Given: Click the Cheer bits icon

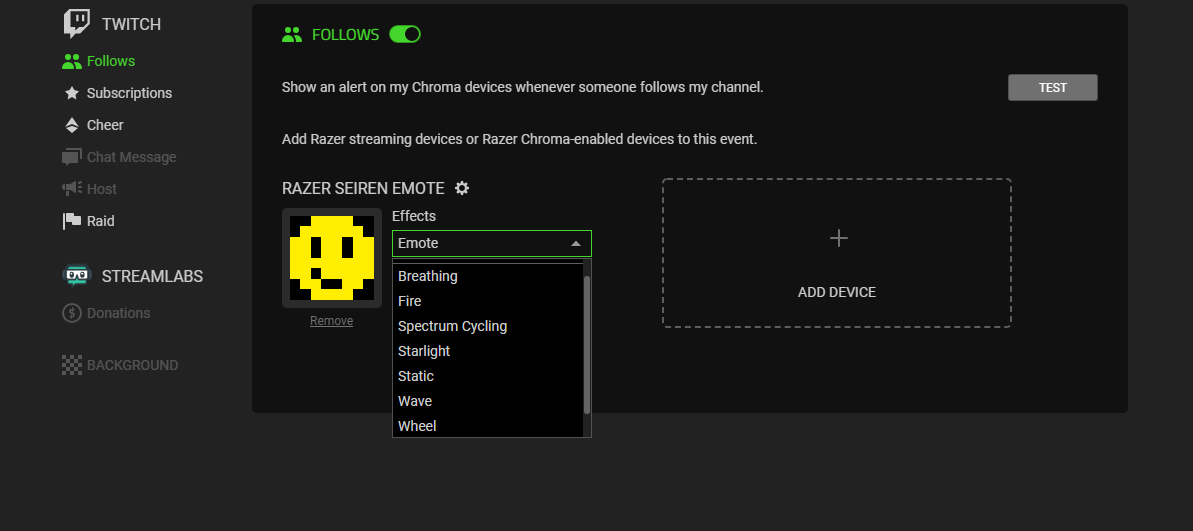Looking at the screenshot, I should tap(72, 125).
